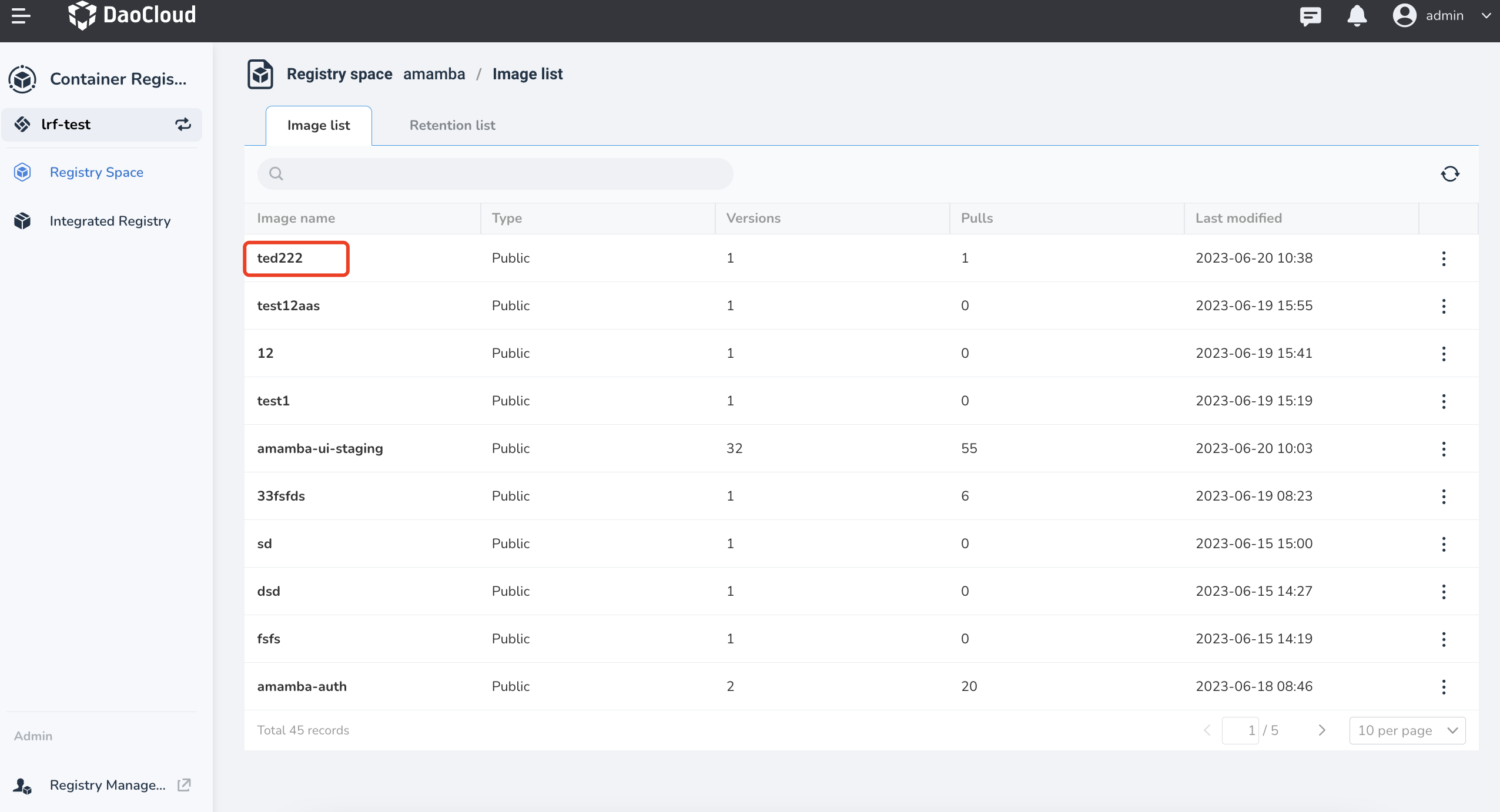
Task: Open the messages chat icon
Action: (x=1310, y=16)
